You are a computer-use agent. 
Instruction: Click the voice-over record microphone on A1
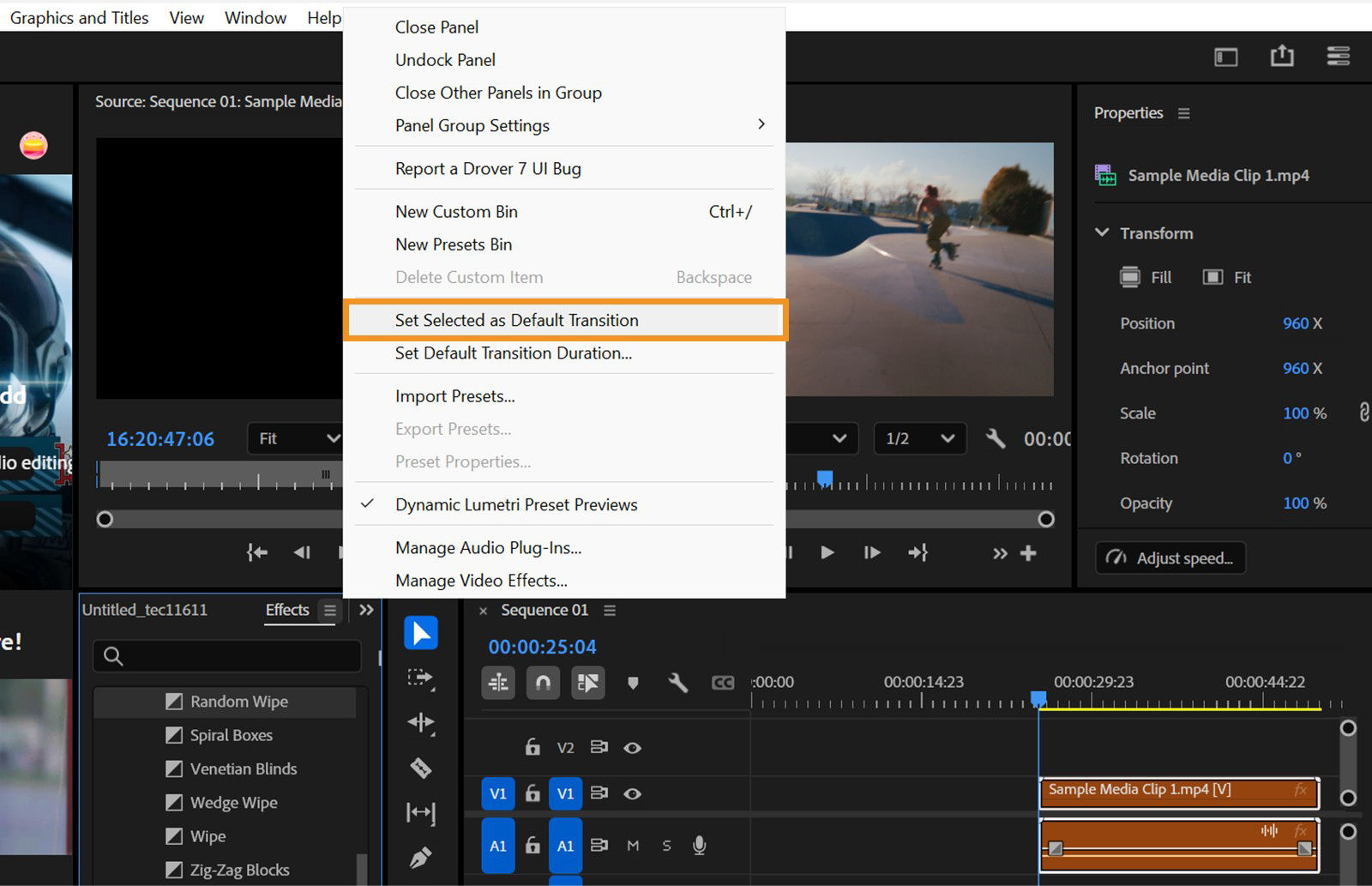[x=699, y=846]
